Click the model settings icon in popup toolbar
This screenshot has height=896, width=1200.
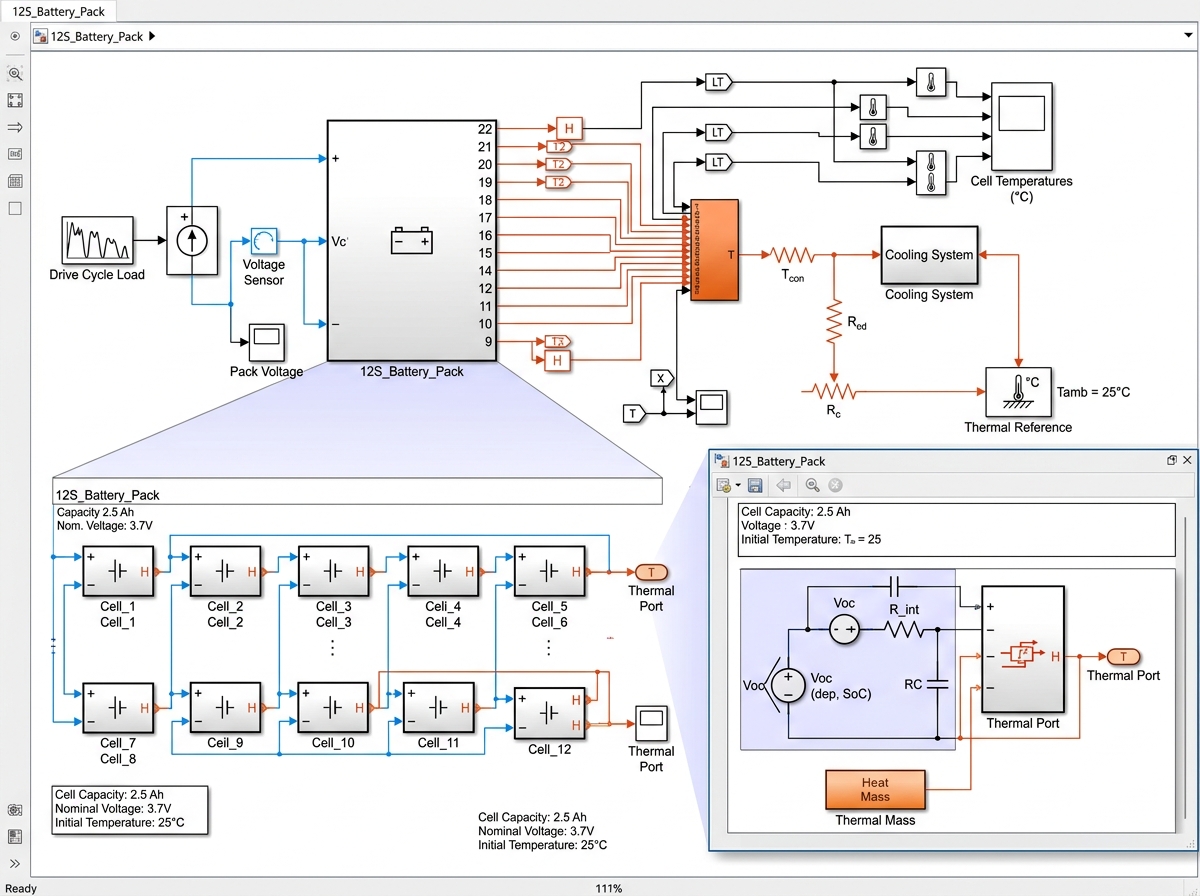click(724, 485)
